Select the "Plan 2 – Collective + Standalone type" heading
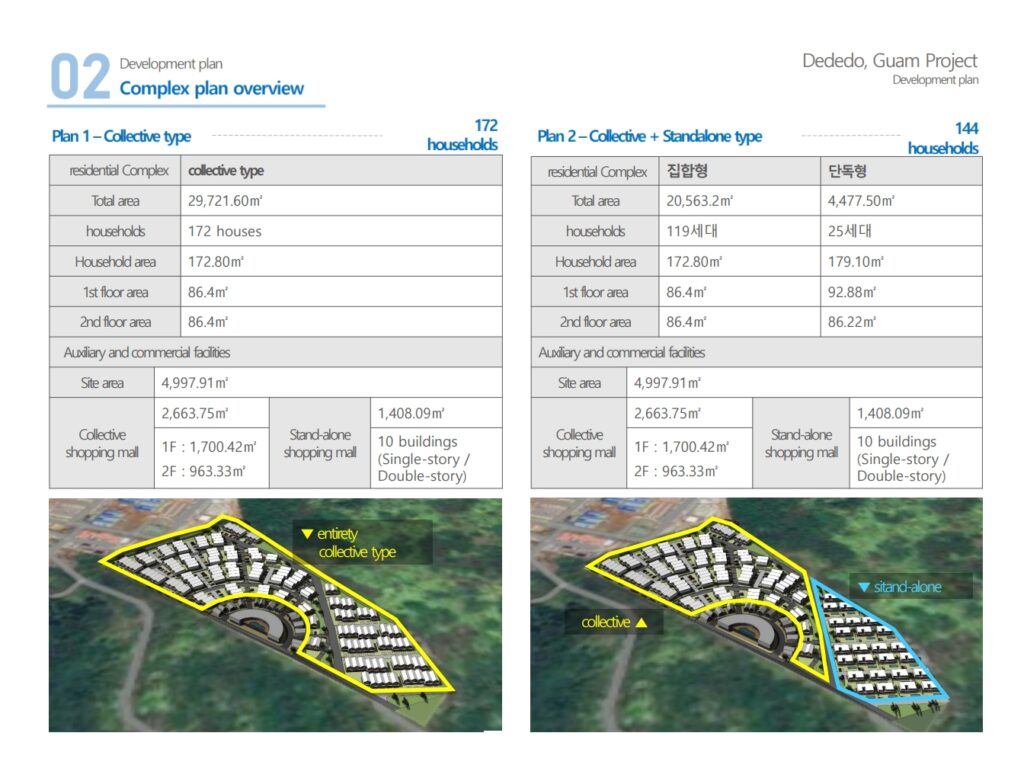Image resolution: width=1024 pixels, height=768 pixels. tap(649, 136)
